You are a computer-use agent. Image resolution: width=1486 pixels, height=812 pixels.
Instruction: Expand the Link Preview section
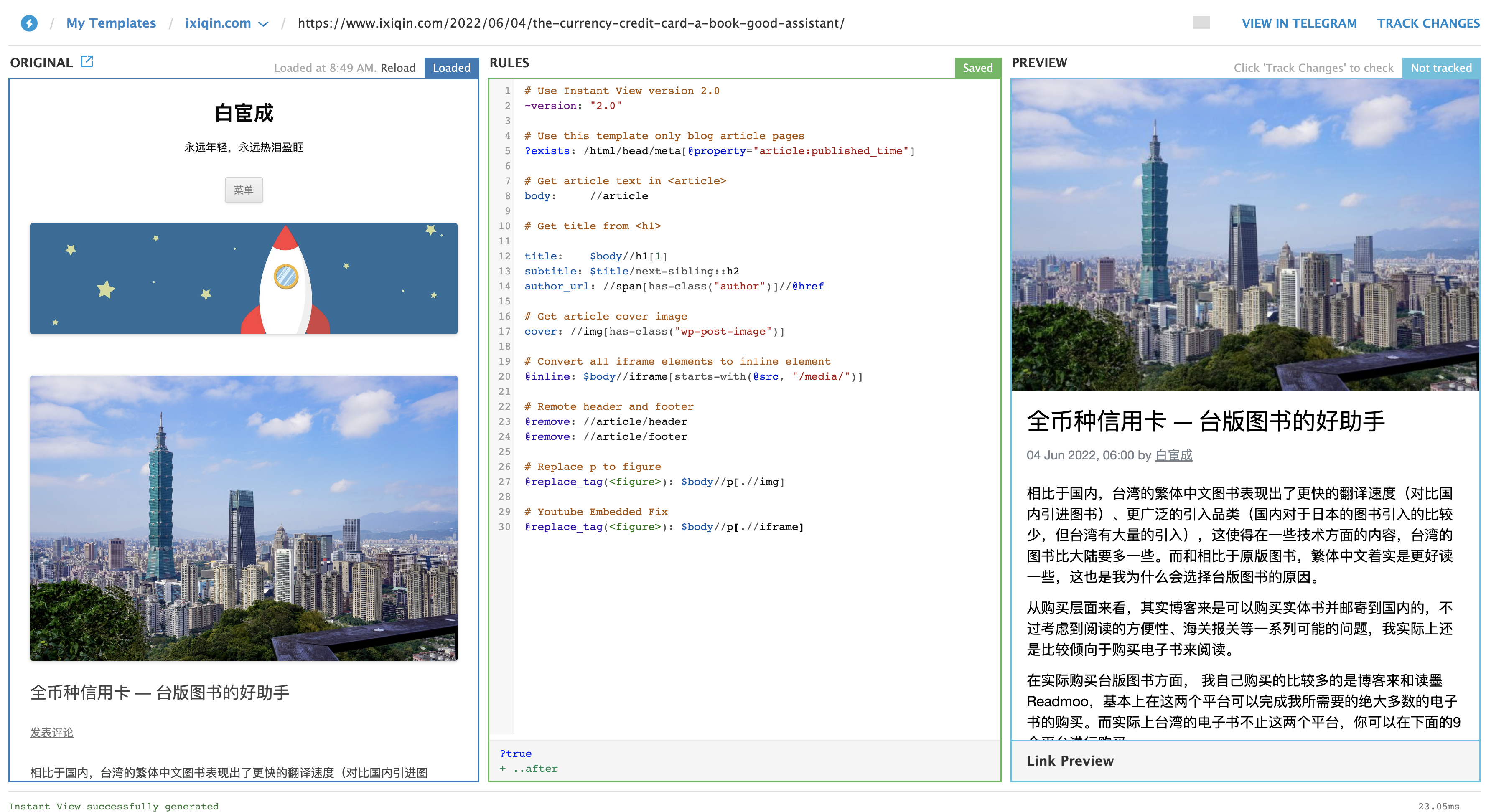click(1069, 761)
